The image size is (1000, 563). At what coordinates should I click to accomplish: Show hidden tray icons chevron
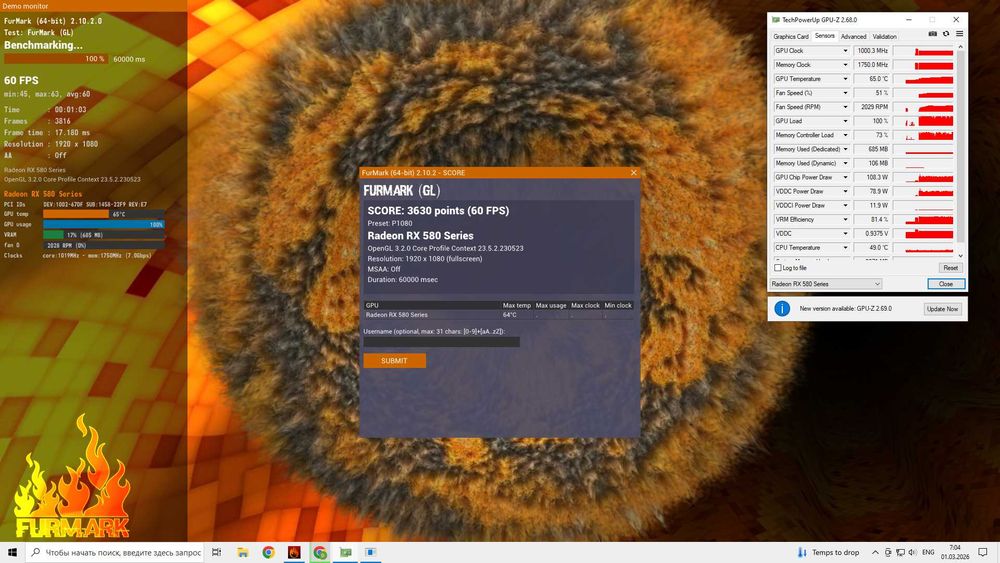coord(875,552)
